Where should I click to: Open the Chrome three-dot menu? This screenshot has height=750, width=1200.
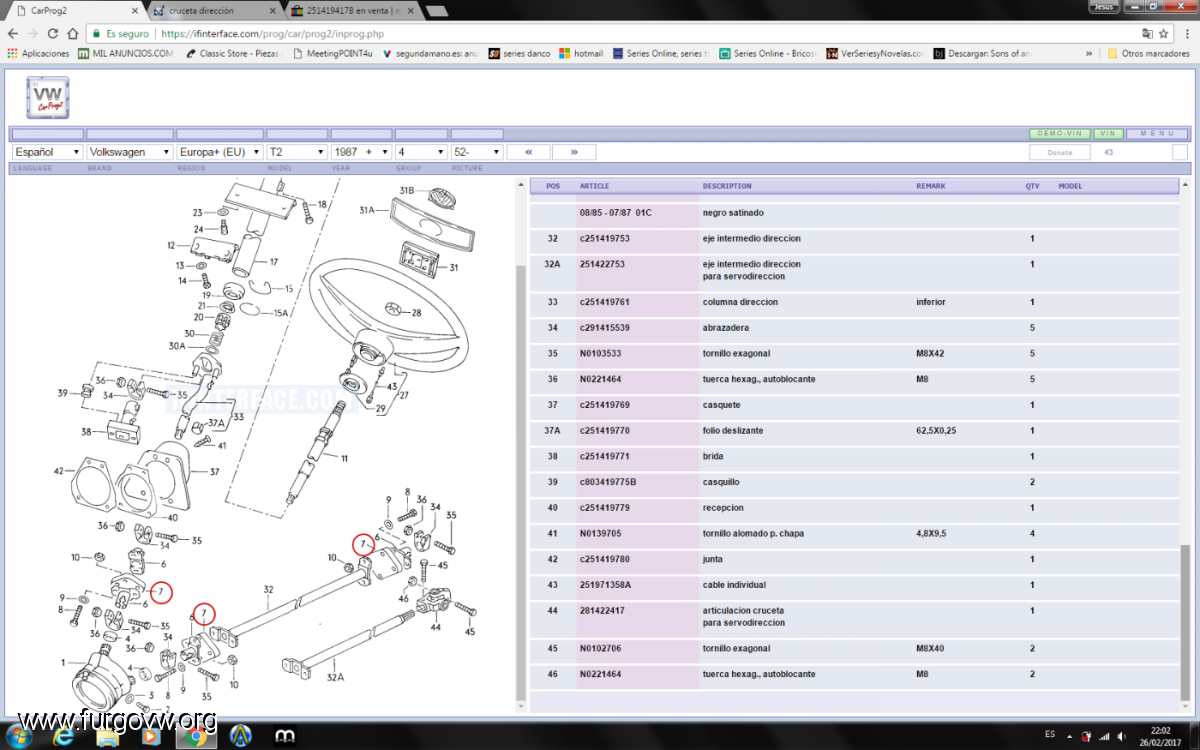coord(1186,33)
